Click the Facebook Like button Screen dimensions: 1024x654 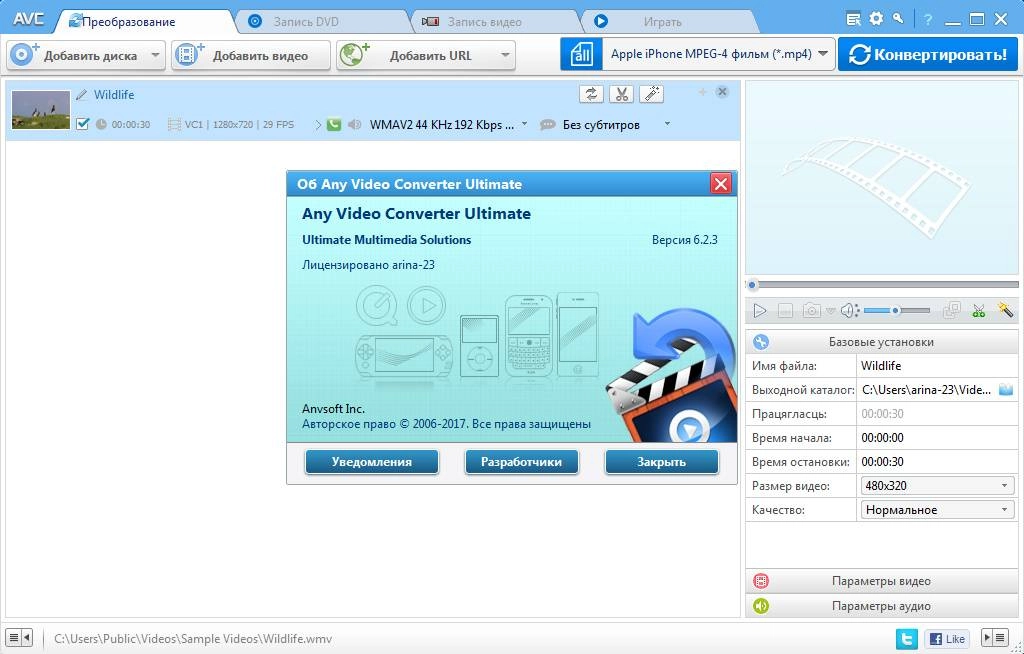coord(946,638)
